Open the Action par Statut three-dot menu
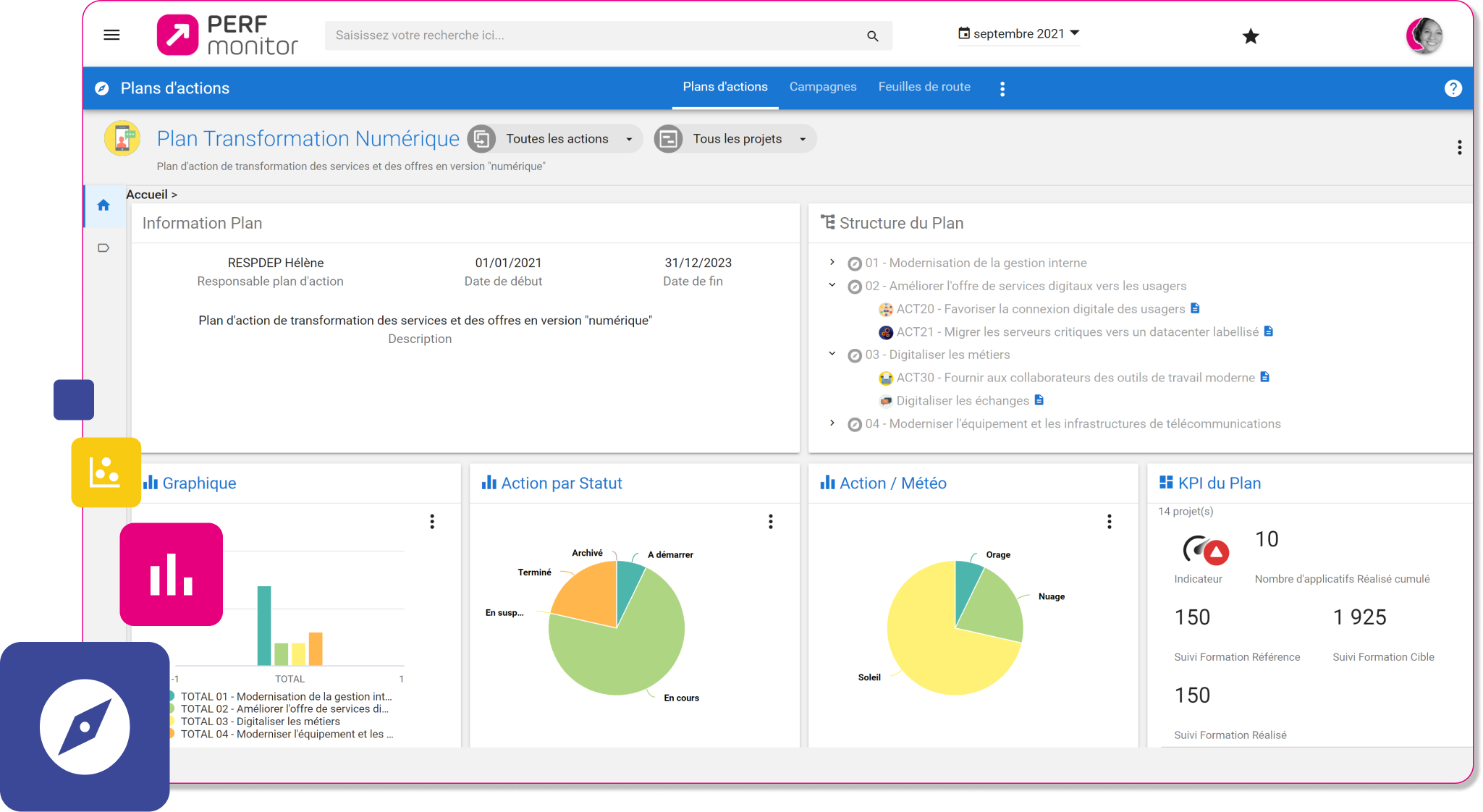Image resolution: width=1483 pixels, height=812 pixels. [x=771, y=522]
